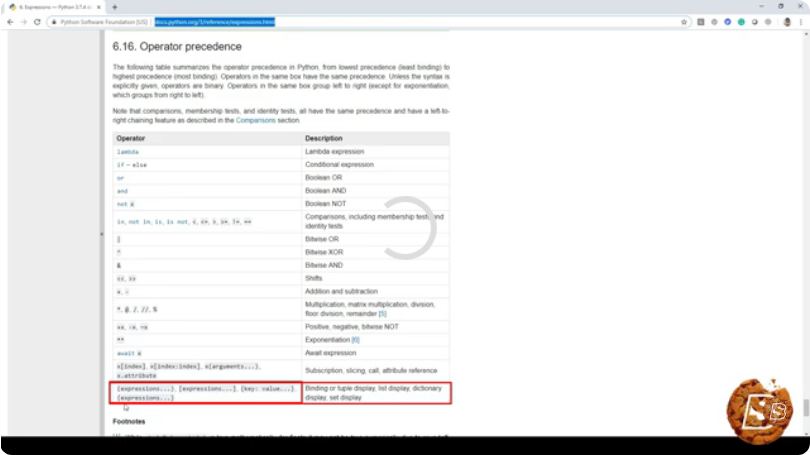
Task: Open Chrome three-dot menu
Action: [x=801, y=22]
